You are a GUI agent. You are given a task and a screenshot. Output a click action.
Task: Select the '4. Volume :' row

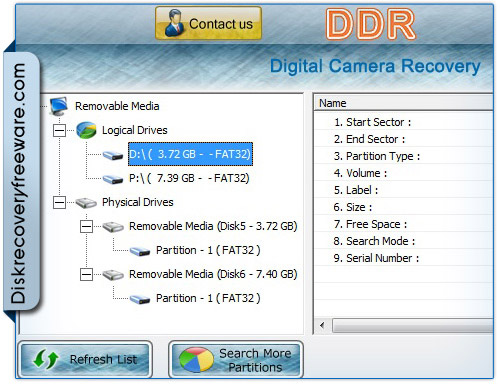tap(404, 173)
